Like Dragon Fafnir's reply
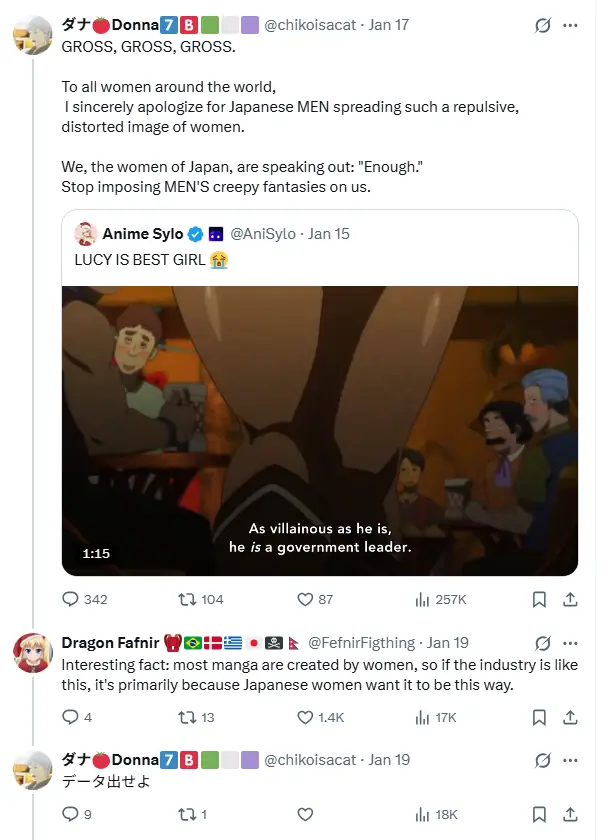 306,717
